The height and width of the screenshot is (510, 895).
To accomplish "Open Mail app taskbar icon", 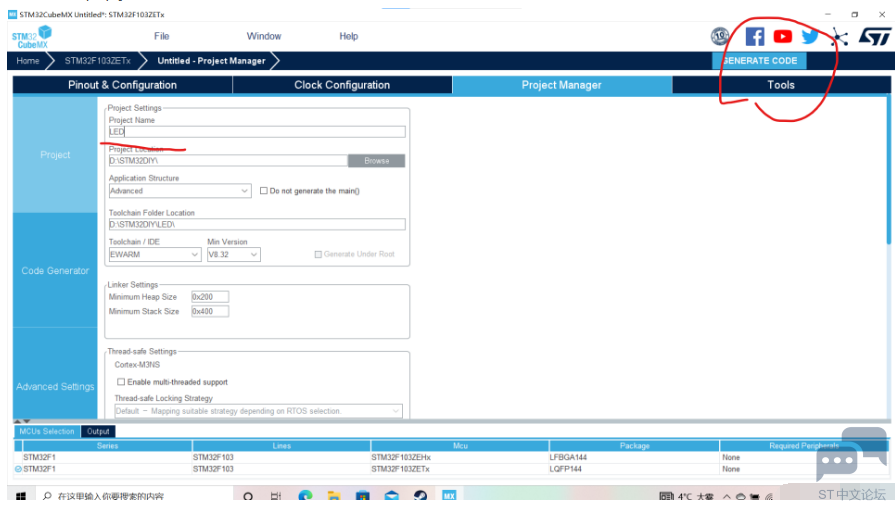I will (392, 496).
